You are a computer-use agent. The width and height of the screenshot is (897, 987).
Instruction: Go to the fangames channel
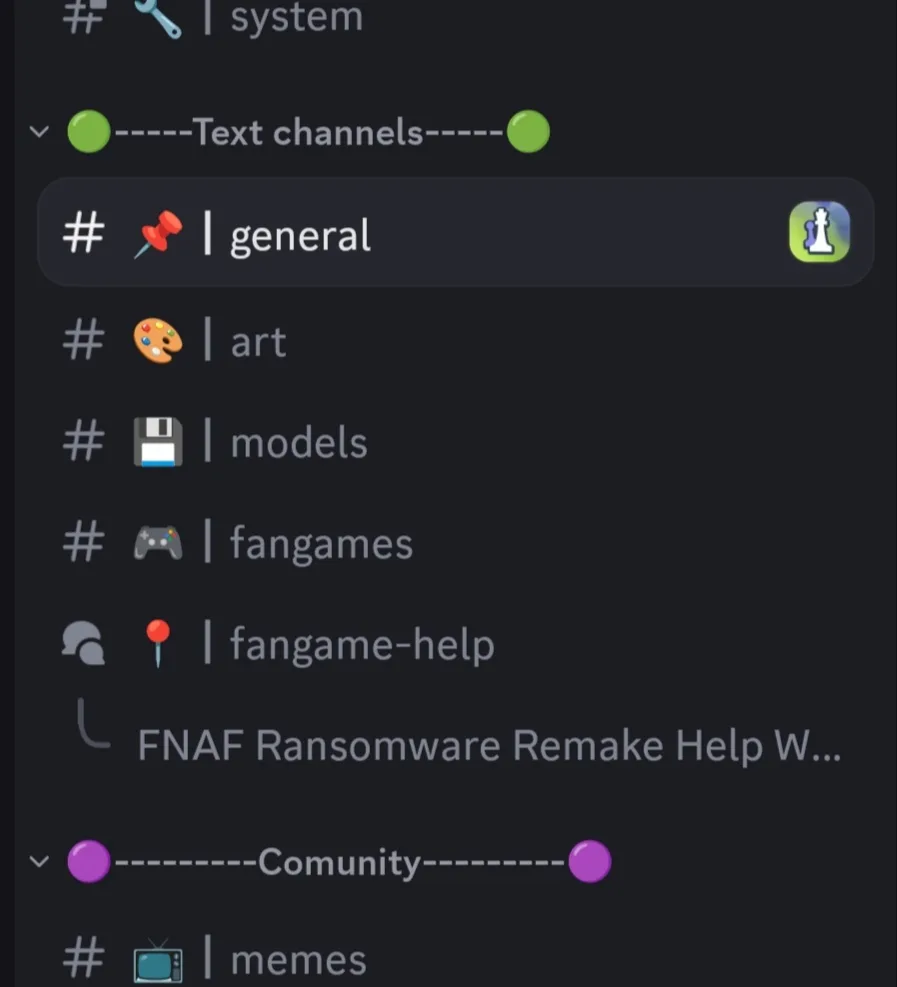click(456, 543)
